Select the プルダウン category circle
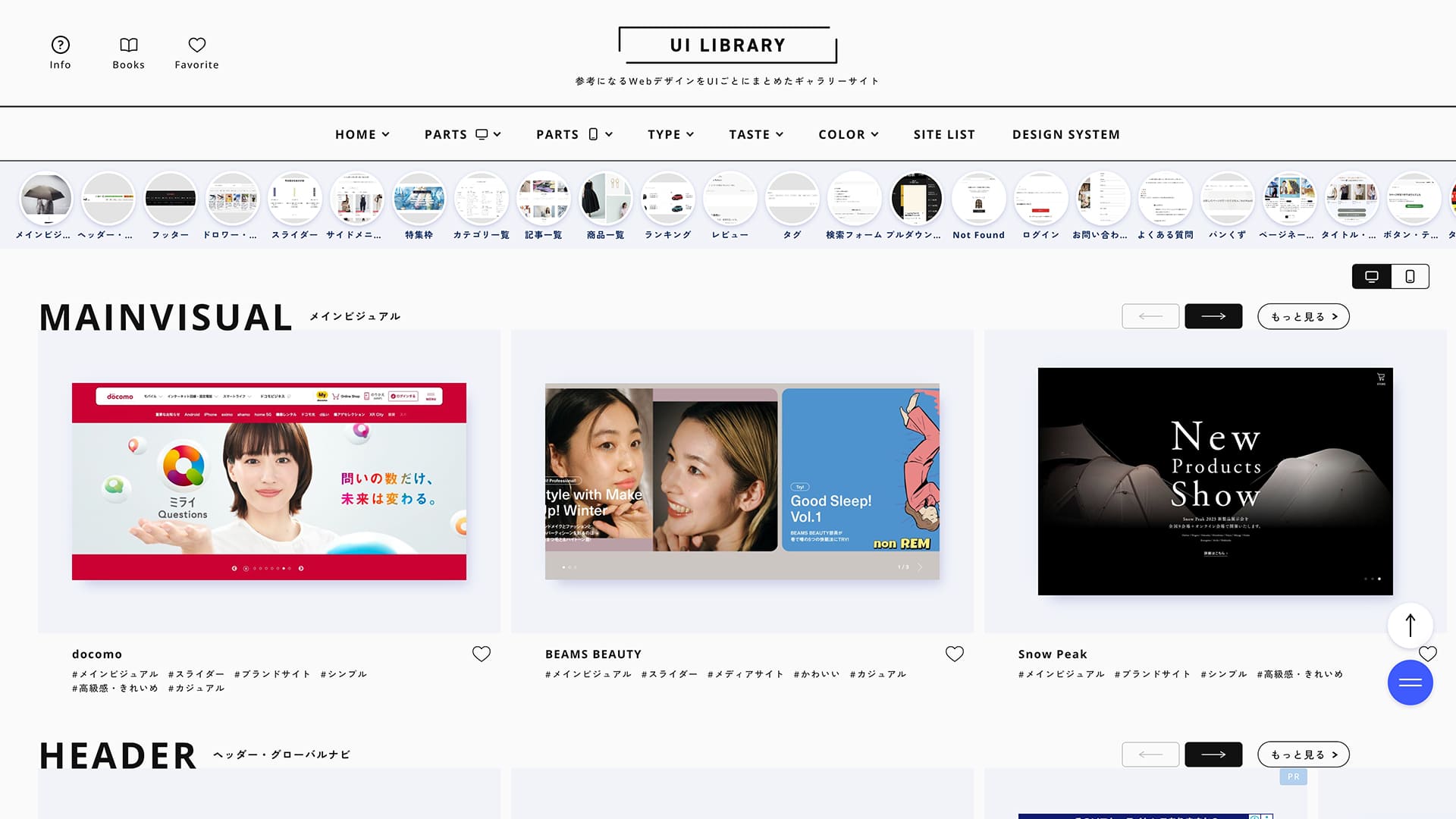This screenshot has width=1456, height=819. click(917, 199)
